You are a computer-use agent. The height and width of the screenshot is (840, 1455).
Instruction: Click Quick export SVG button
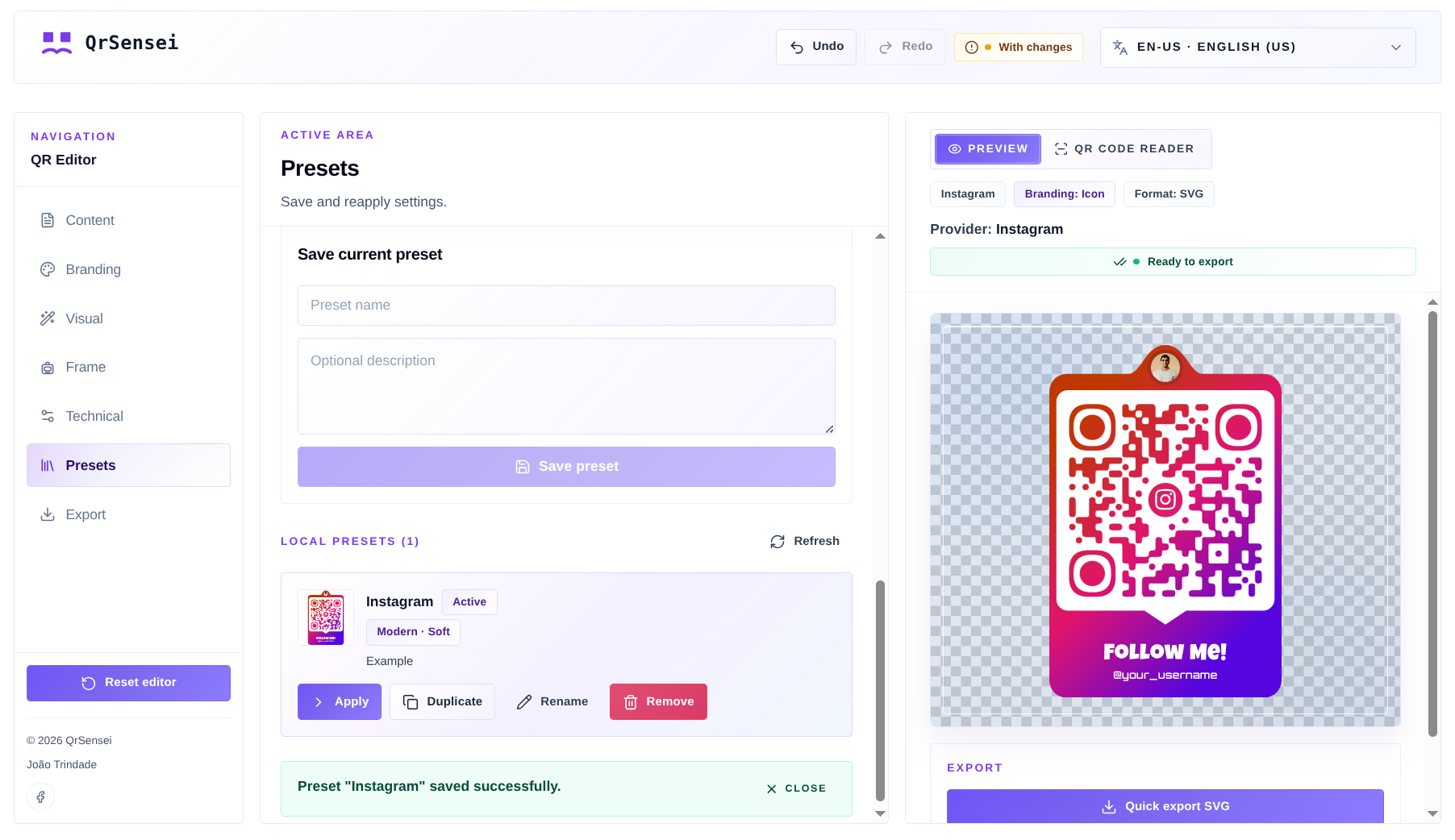coord(1165,807)
